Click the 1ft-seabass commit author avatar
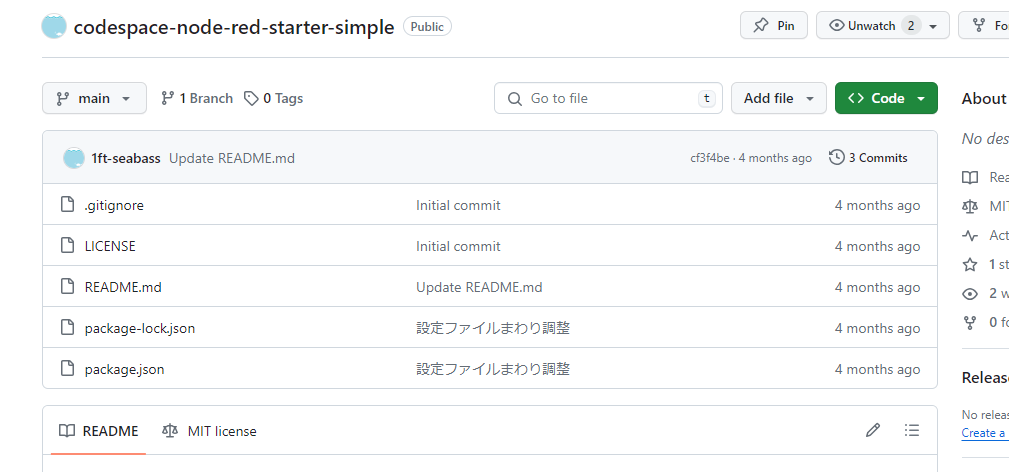The width and height of the screenshot is (1009, 472). (x=74, y=158)
